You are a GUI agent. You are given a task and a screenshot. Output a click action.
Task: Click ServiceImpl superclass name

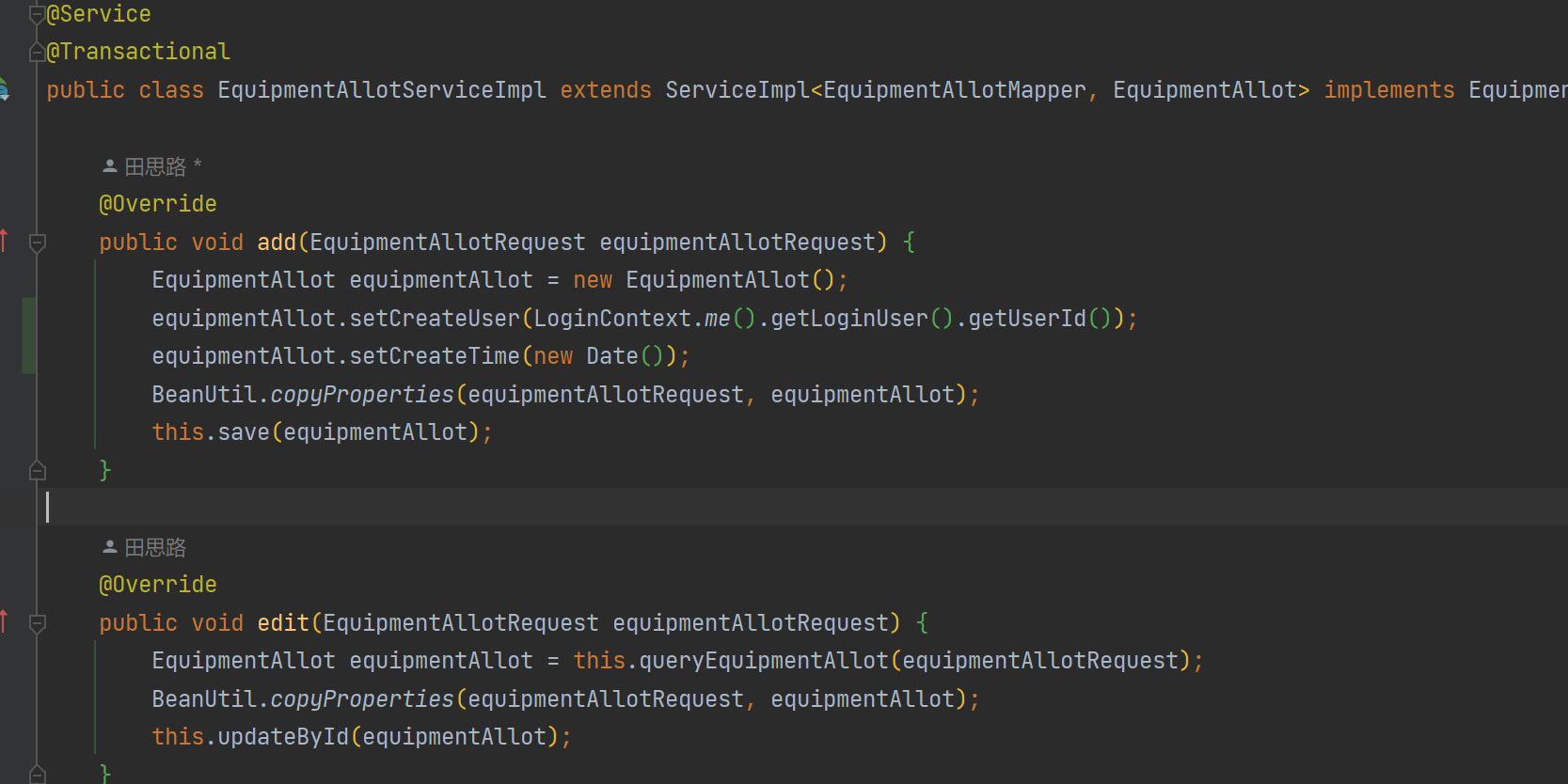point(737,90)
